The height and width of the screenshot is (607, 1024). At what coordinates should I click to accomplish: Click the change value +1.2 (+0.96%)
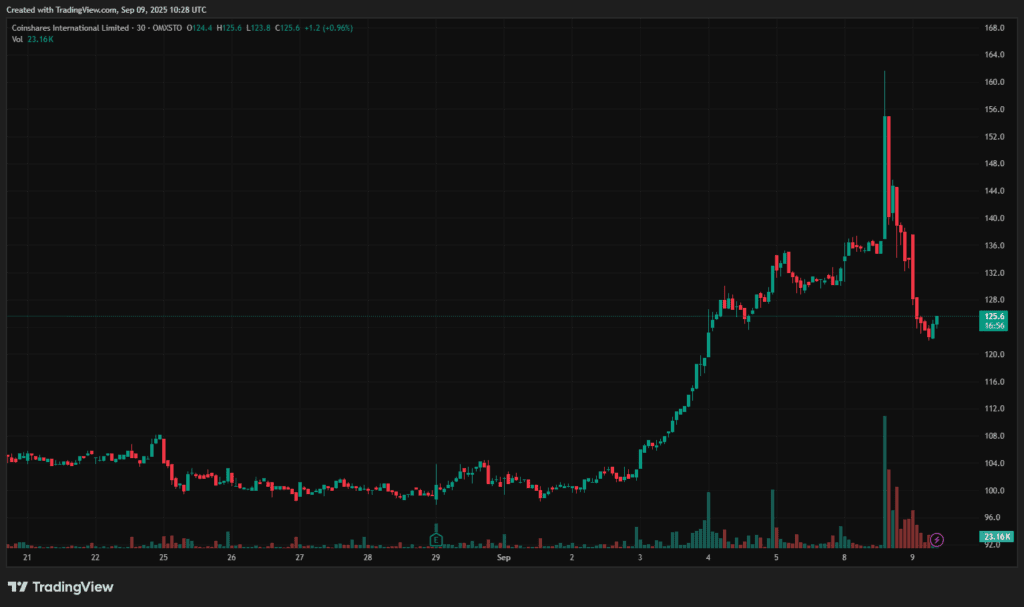click(x=328, y=28)
